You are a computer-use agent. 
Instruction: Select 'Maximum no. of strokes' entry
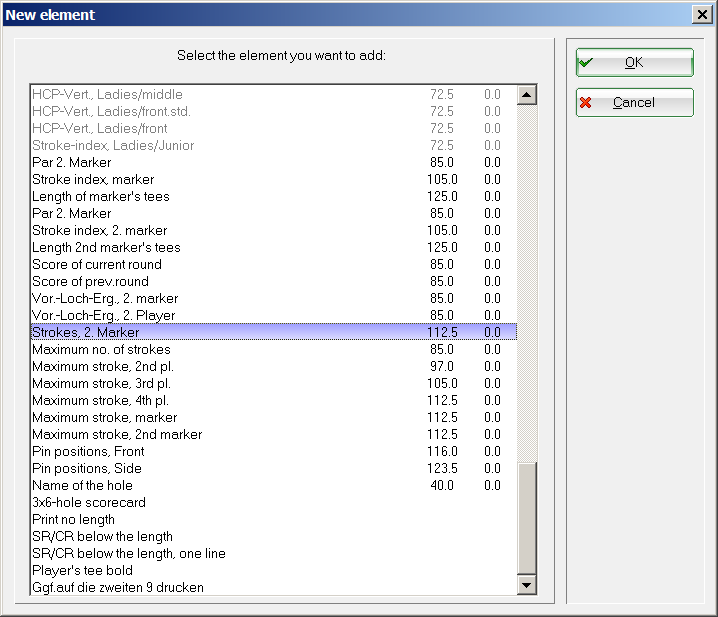point(101,349)
